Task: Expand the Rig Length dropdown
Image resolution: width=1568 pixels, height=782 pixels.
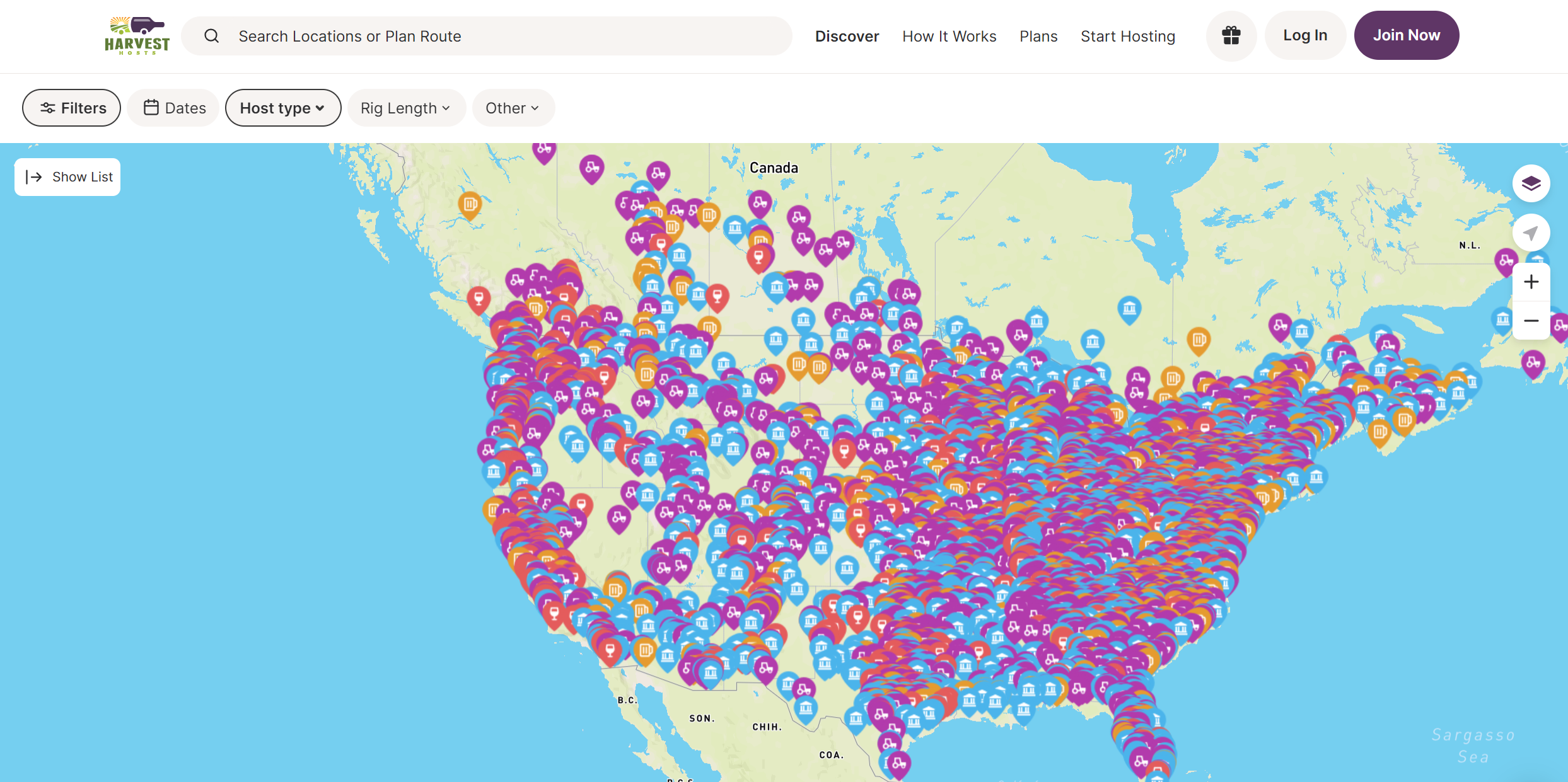Action: [406, 108]
